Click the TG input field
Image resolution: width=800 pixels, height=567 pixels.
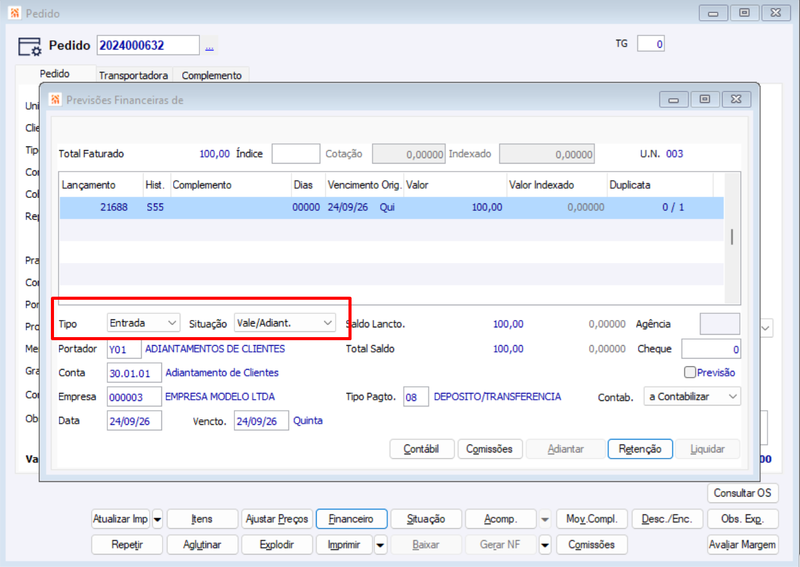coord(651,44)
